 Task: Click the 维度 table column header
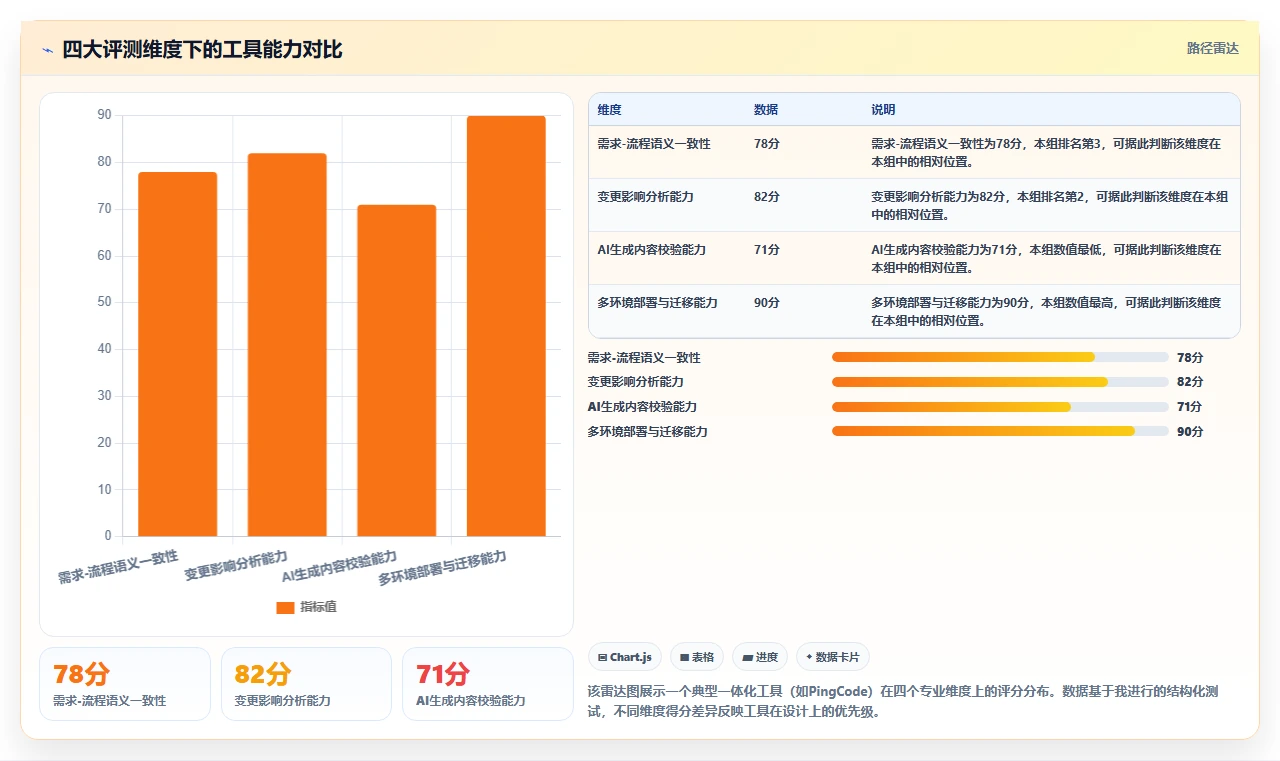[609, 109]
